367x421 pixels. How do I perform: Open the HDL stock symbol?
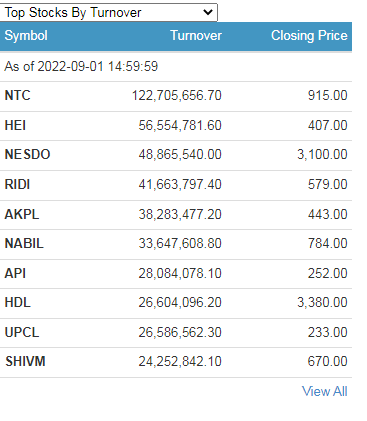pyautogui.click(x=18, y=302)
